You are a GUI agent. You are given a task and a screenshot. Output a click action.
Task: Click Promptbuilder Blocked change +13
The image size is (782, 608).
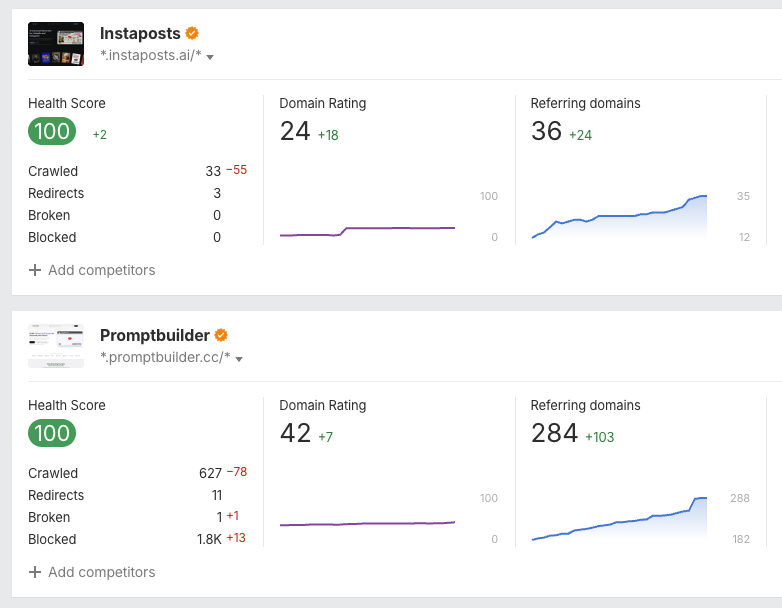236,538
